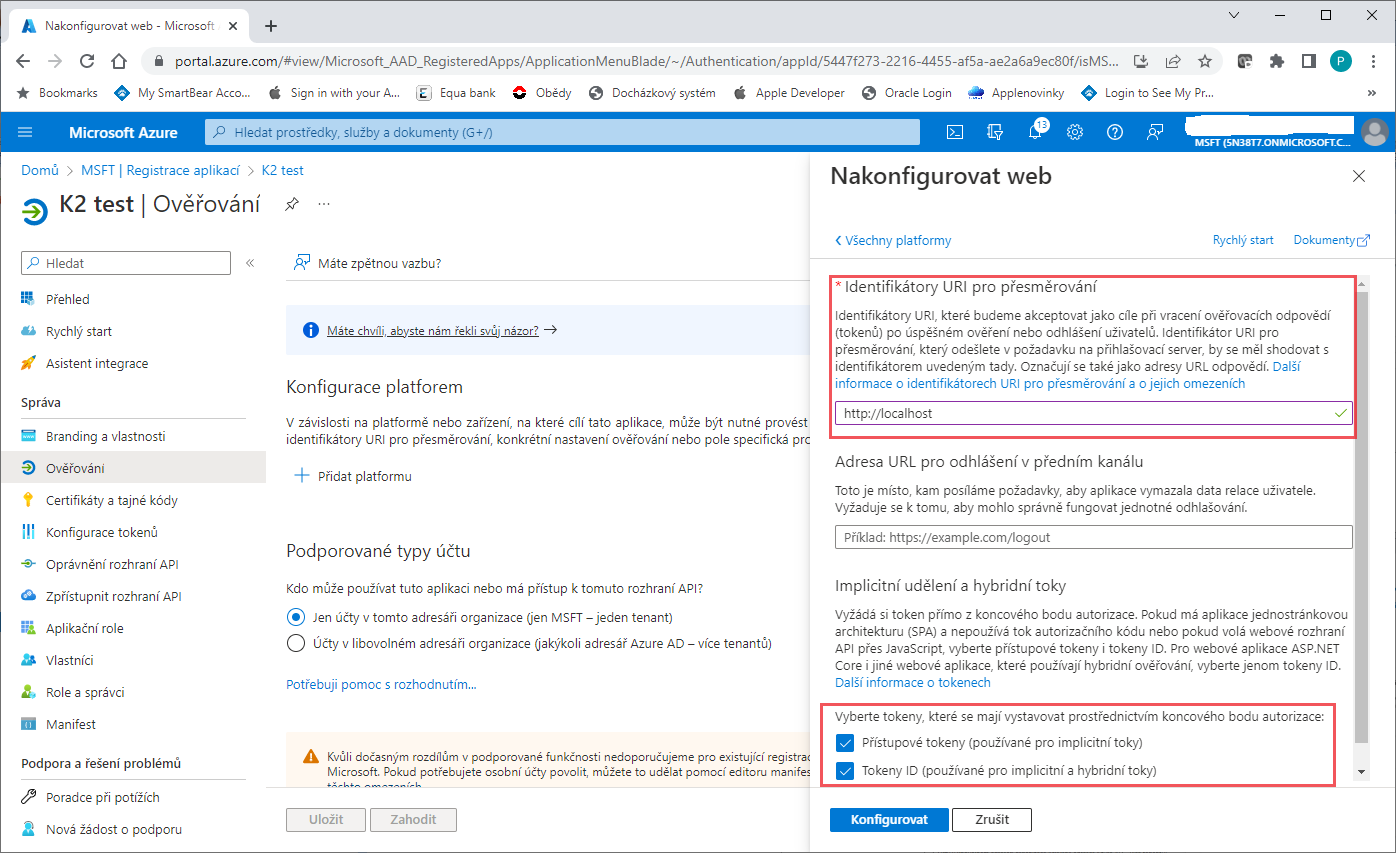Open Chrome profile P avatar
Viewport: 1396px width, 853px height.
tap(1340, 61)
